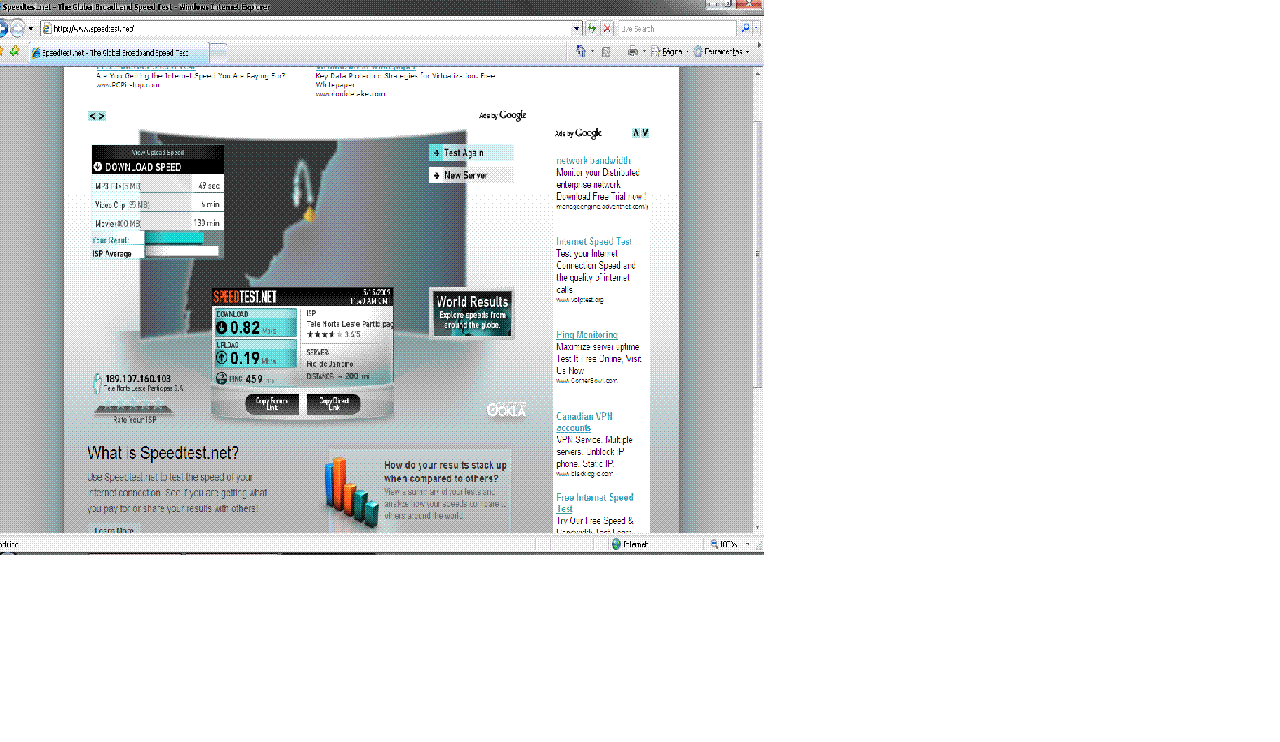The height and width of the screenshot is (742, 1280).
Task: Click the Ookla logo
Action: tap(506, 410)
